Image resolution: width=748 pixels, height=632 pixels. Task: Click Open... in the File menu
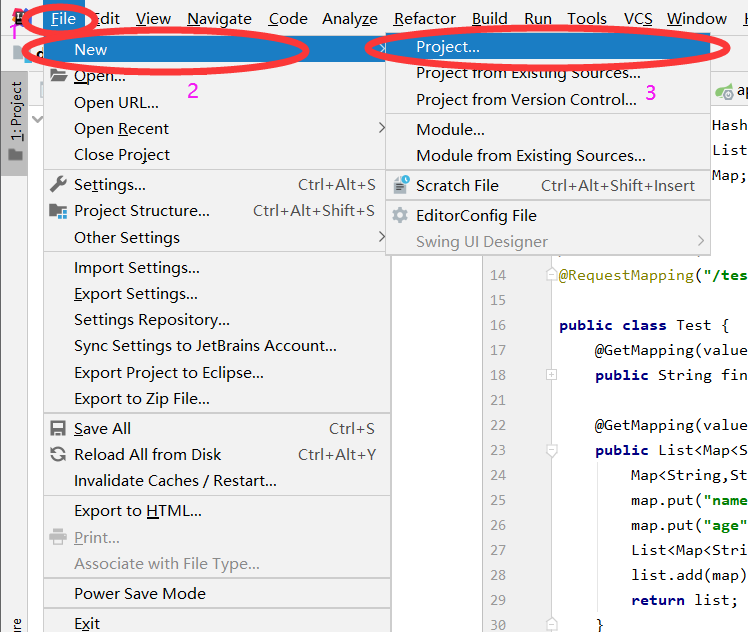pos(215,76)
